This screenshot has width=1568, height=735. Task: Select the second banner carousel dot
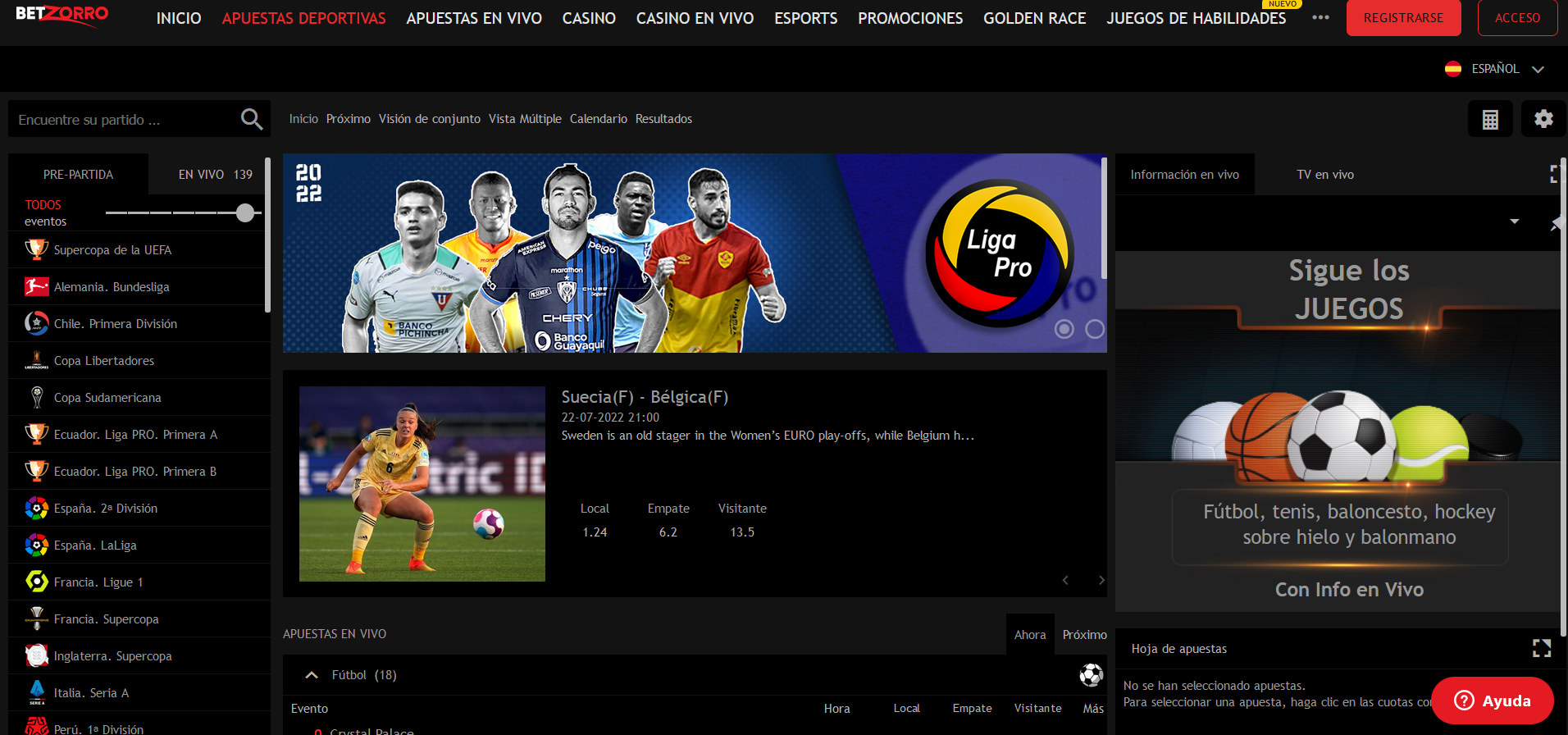click(x=1095, y=329)
